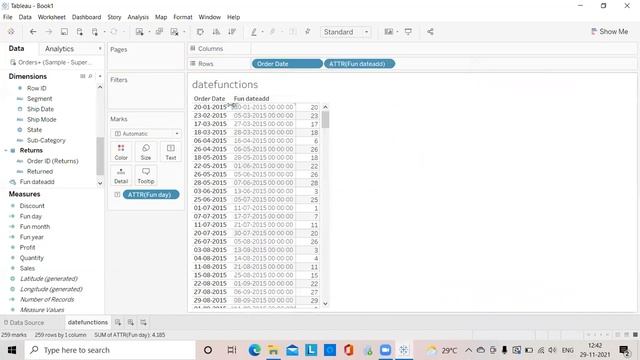Click the Show Me button

coord(609,31)
